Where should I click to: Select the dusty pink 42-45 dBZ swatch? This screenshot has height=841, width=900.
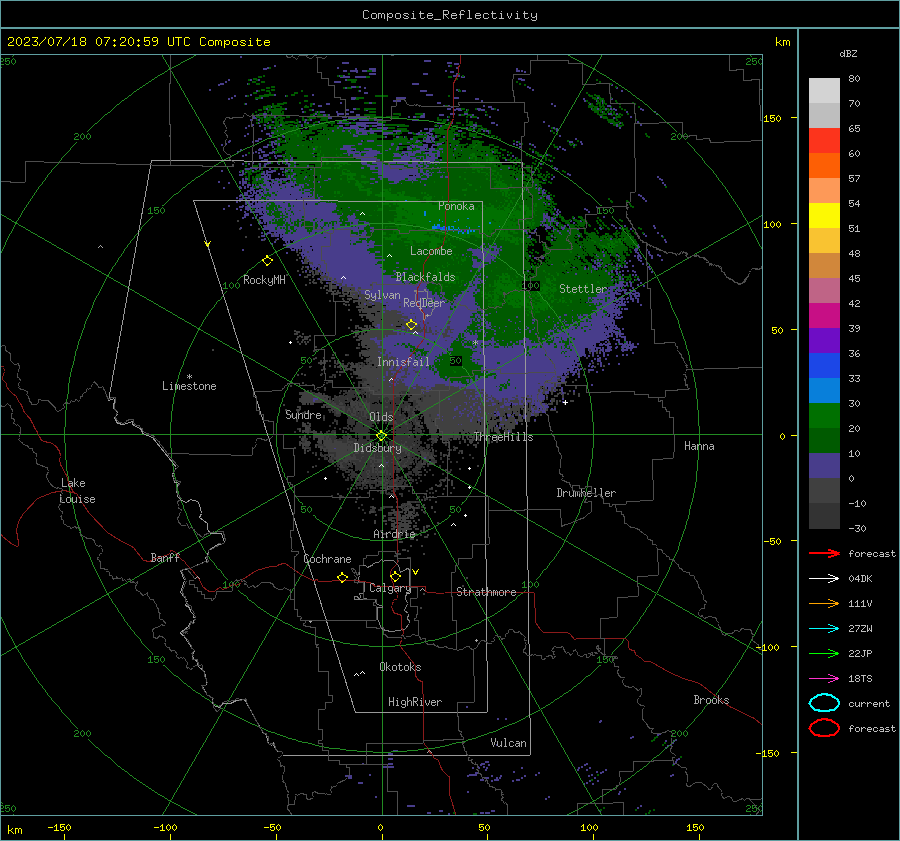(824, 290)
